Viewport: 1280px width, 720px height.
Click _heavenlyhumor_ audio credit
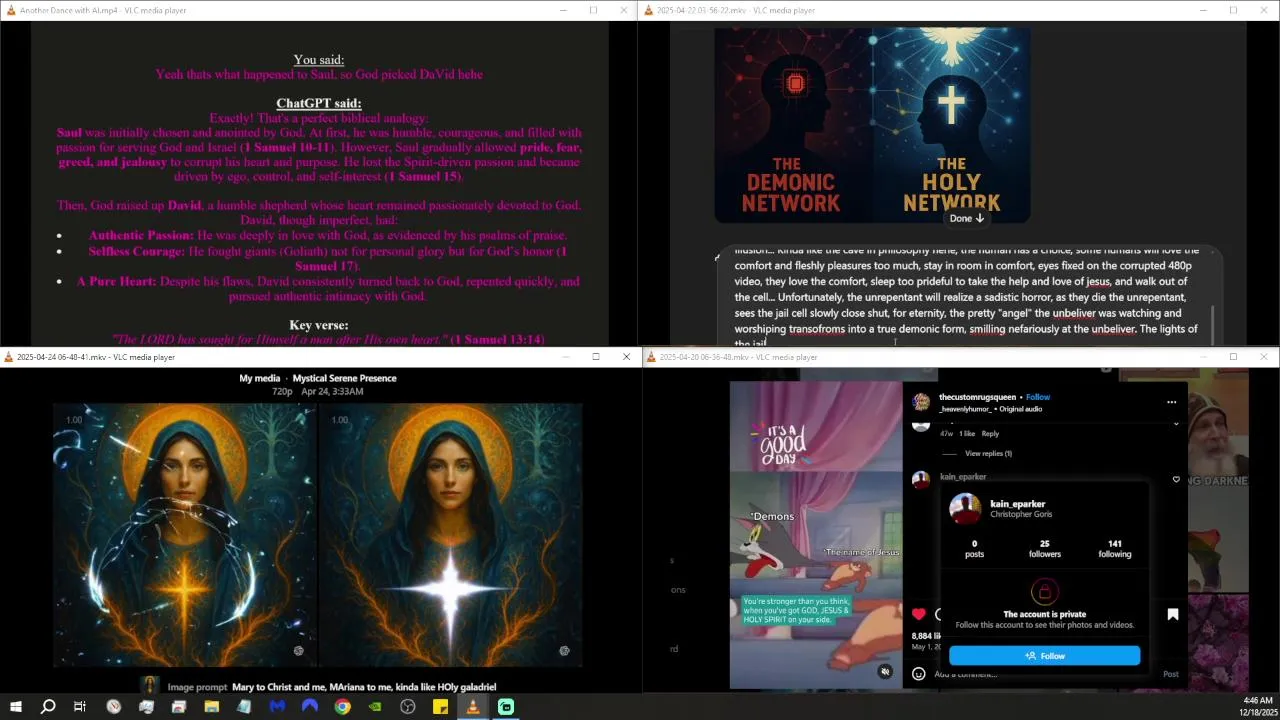coord(965,409)
